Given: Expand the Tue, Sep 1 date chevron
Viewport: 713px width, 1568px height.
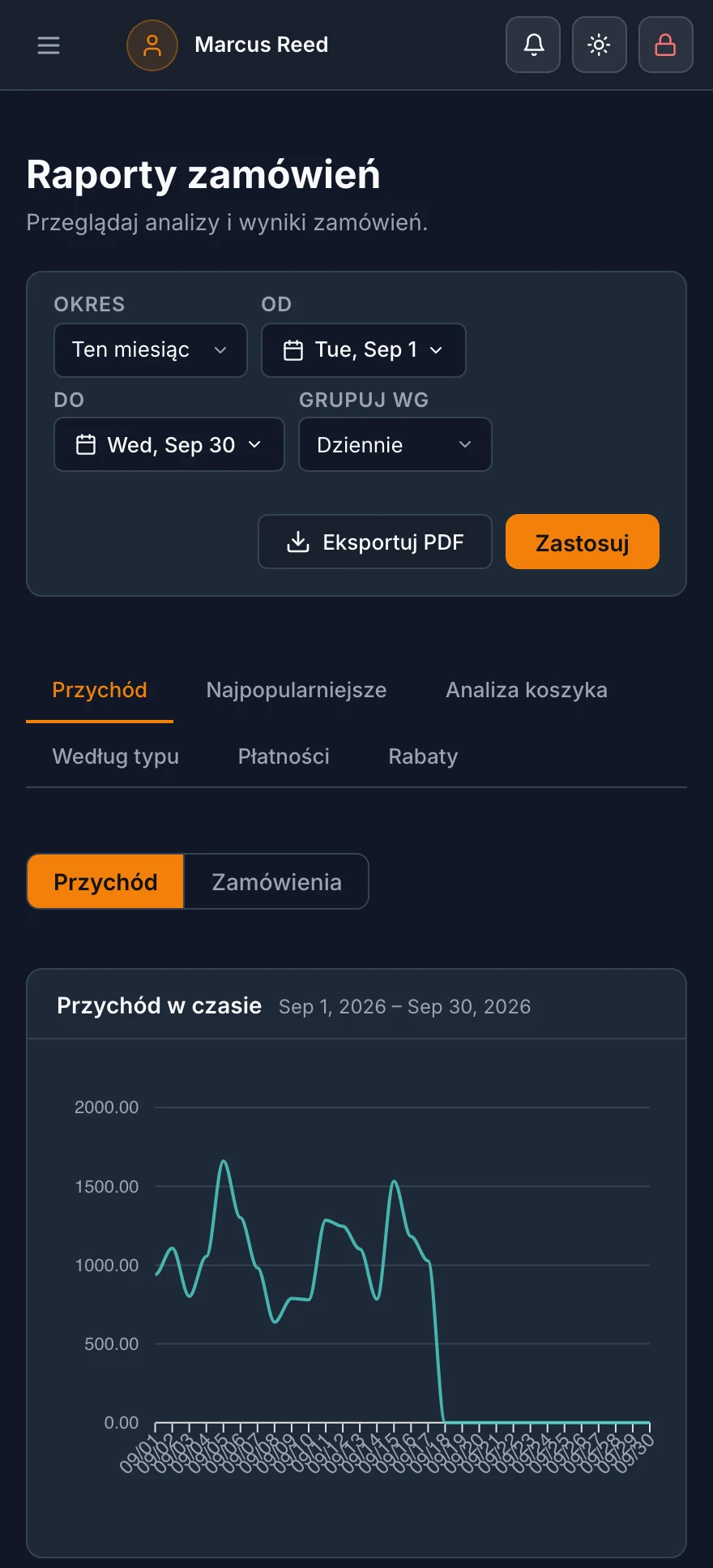Looking at the screenshot, I should pyautogui.click(x=436, y=350).
